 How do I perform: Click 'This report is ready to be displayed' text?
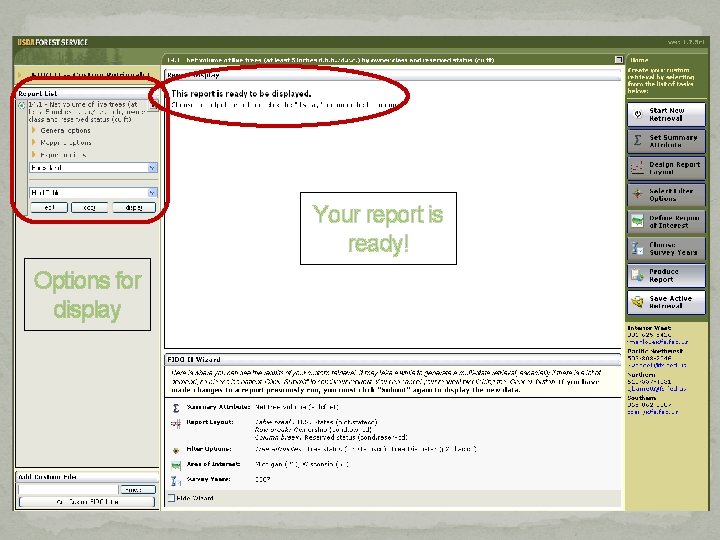pos(241,94)
